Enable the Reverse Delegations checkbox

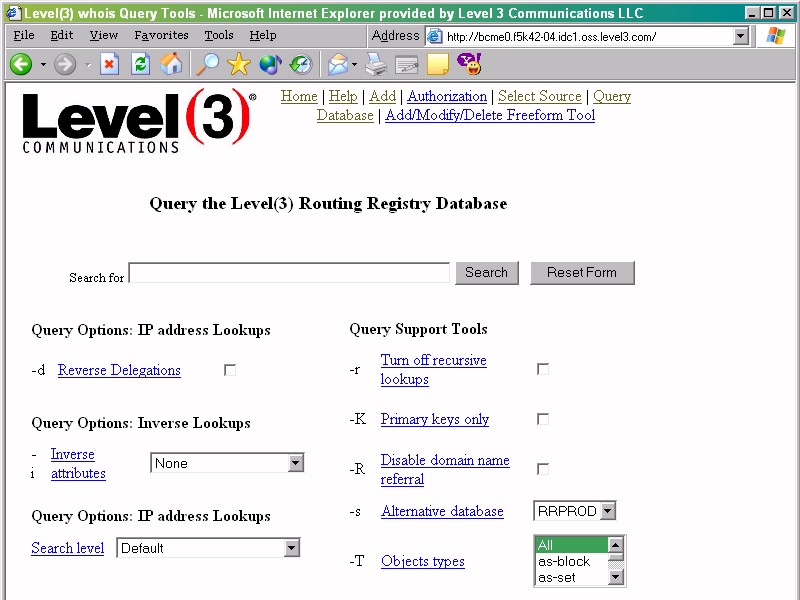(230, 370)
